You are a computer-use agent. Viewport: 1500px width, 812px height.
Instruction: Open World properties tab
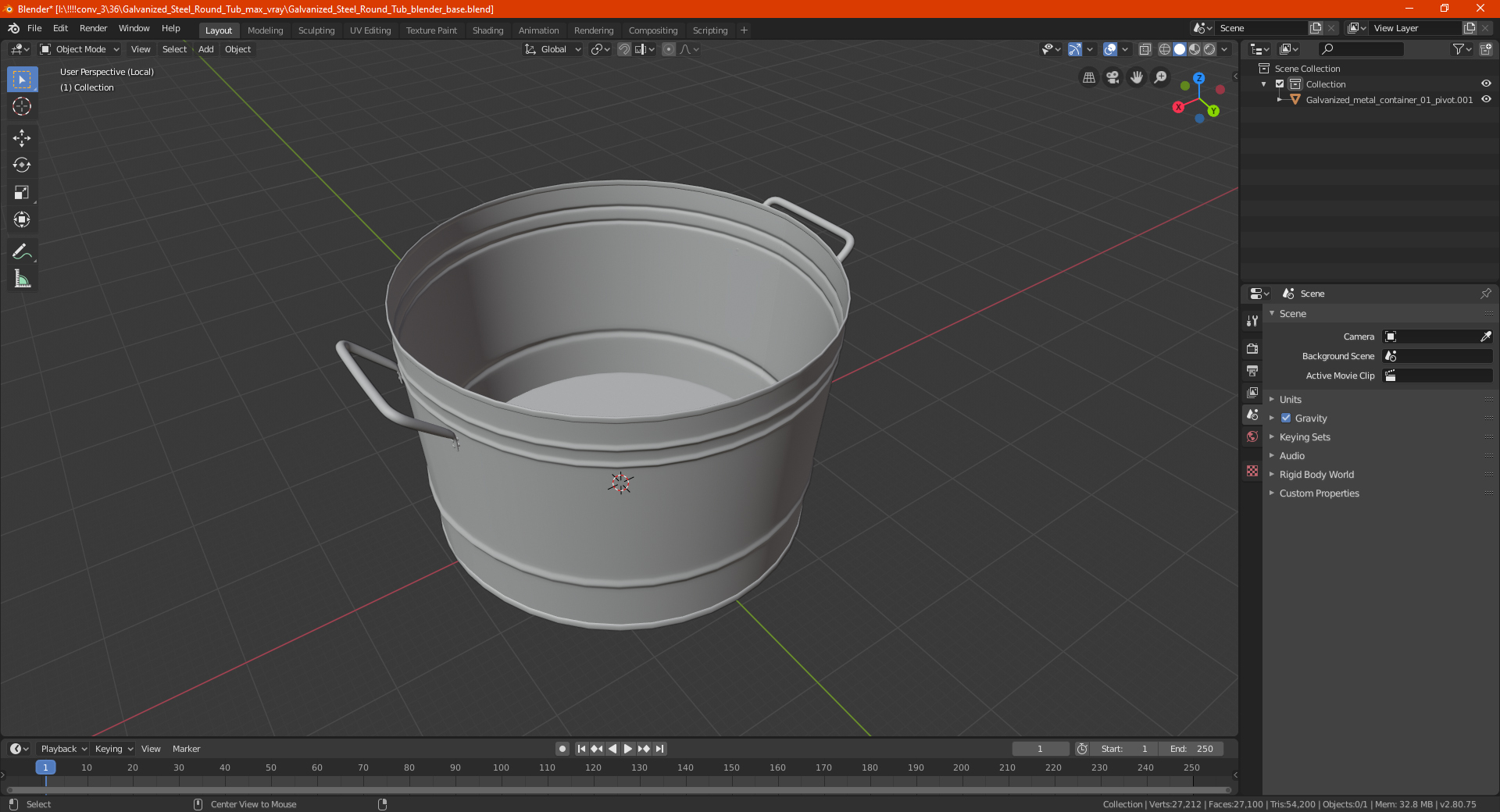tap(1252, 436)
